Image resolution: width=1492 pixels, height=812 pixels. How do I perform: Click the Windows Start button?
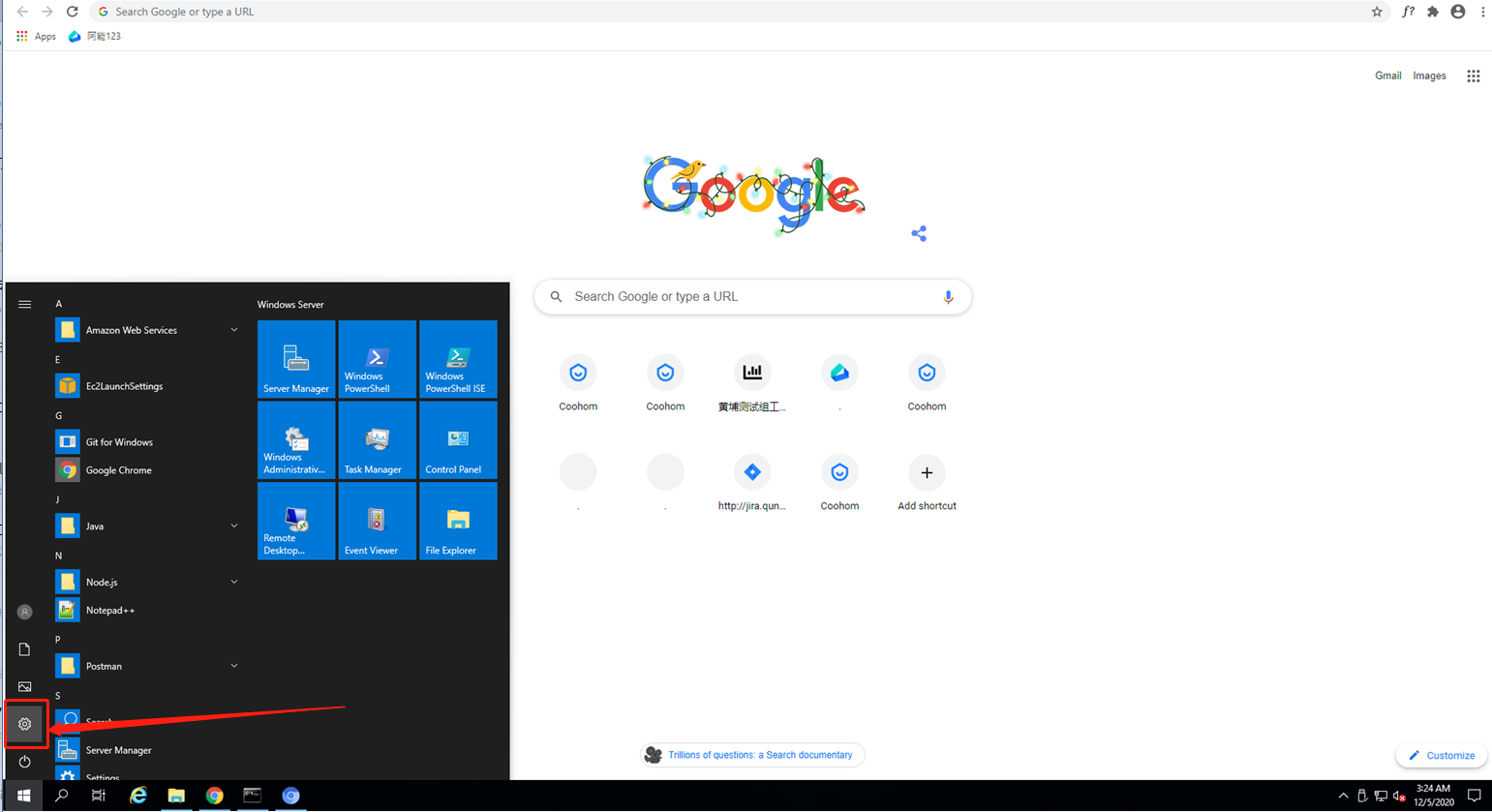pyautogui.click(x=23, y=796)
